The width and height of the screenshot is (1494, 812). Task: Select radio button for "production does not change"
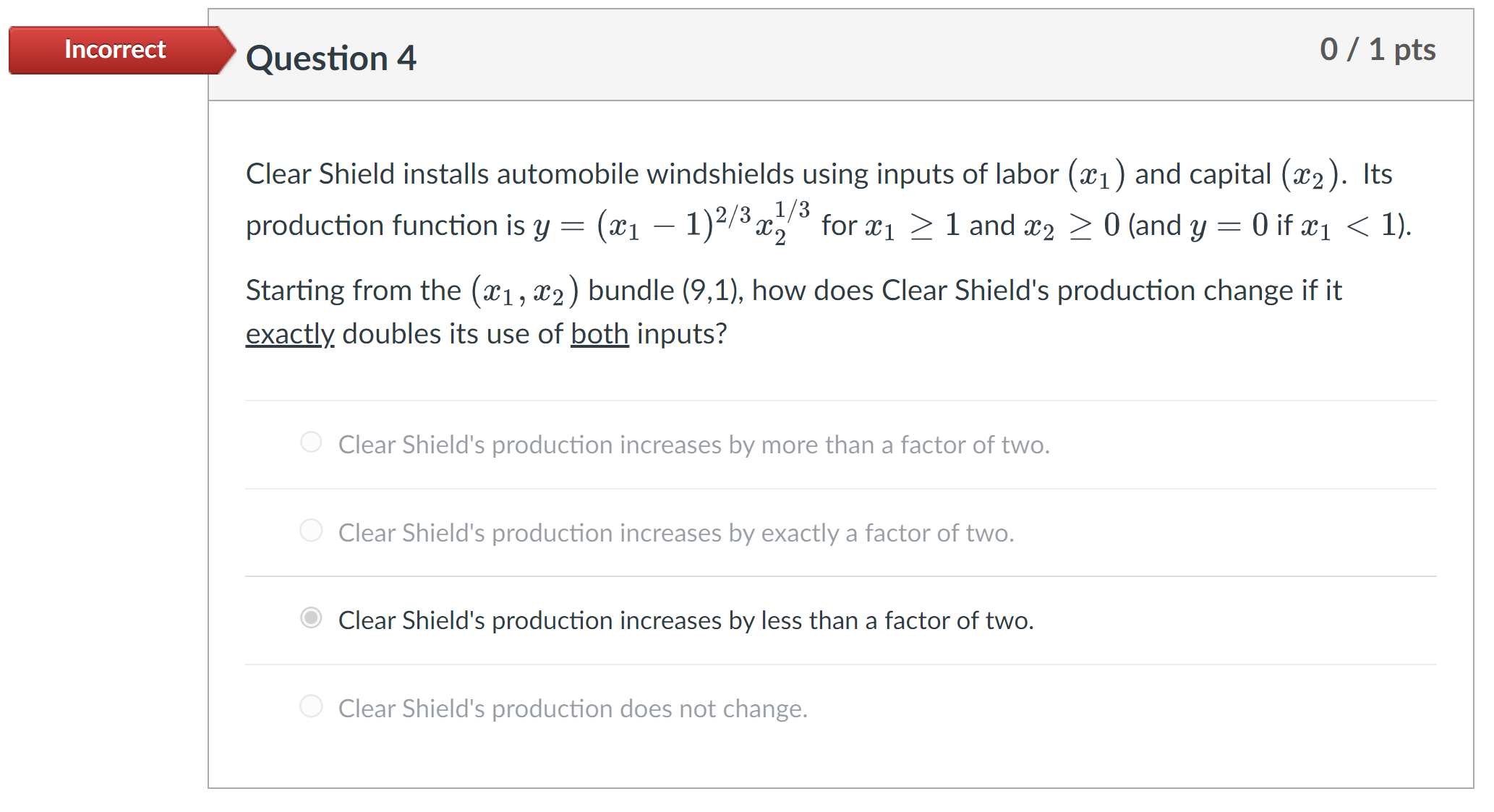[x=311, y=706]
